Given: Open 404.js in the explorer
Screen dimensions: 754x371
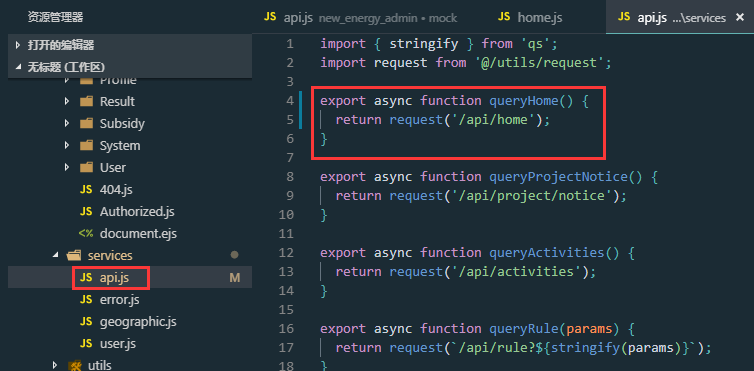Looking at the screenshot, I should pyautogui.click(x=116, y=190).
